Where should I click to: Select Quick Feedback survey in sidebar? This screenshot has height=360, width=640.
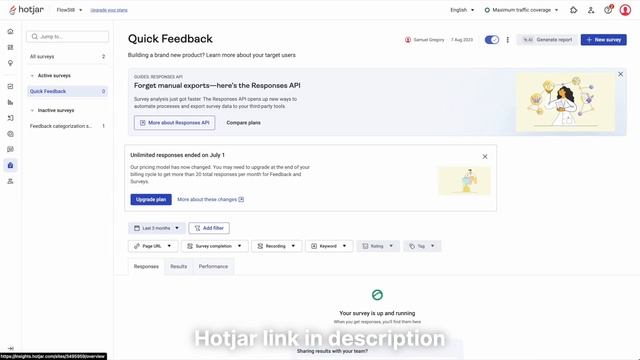[68, 91]
